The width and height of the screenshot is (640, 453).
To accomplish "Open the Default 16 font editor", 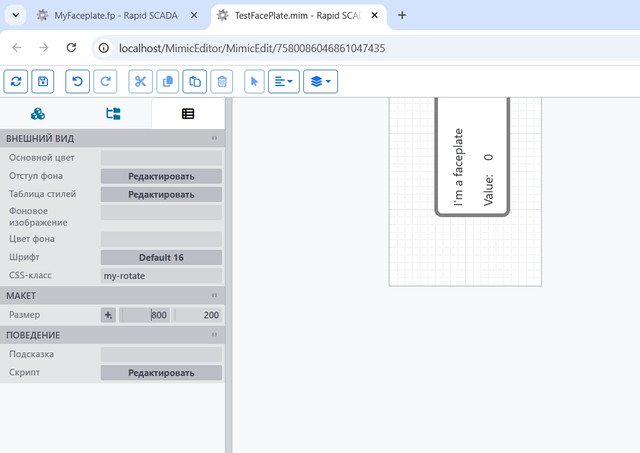I will [161, 258].
